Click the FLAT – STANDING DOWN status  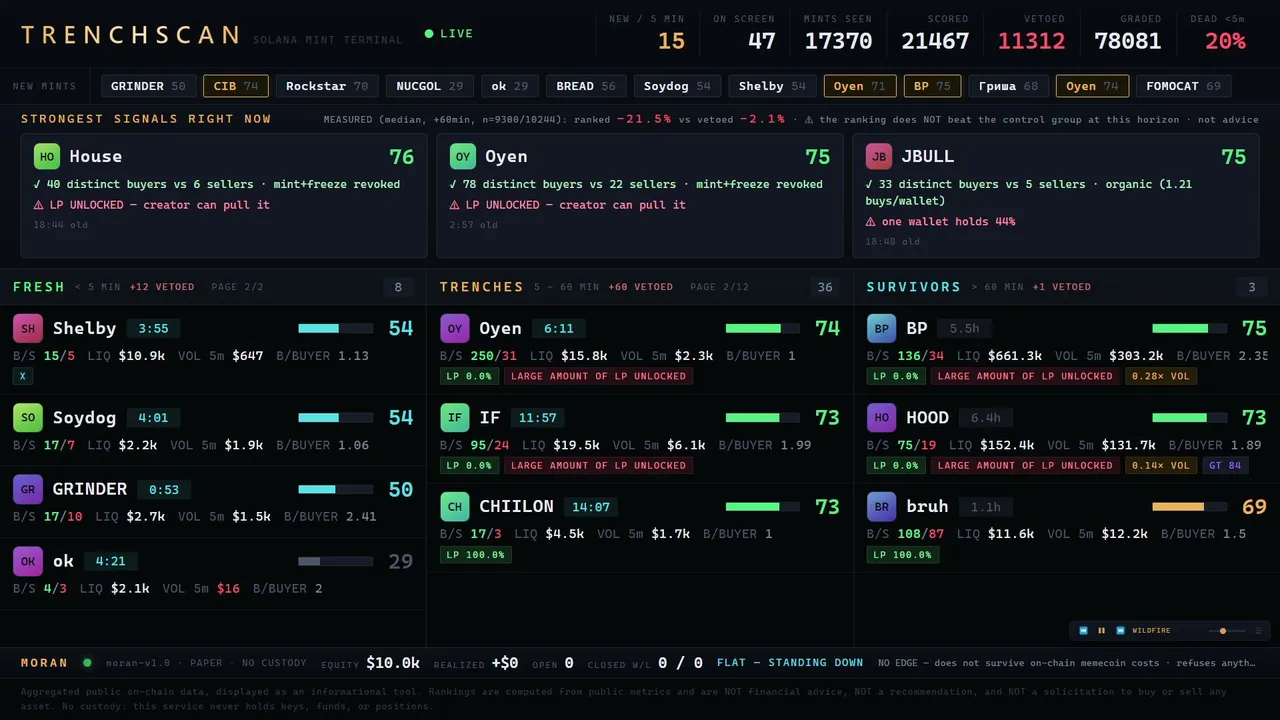coord(790,662)
